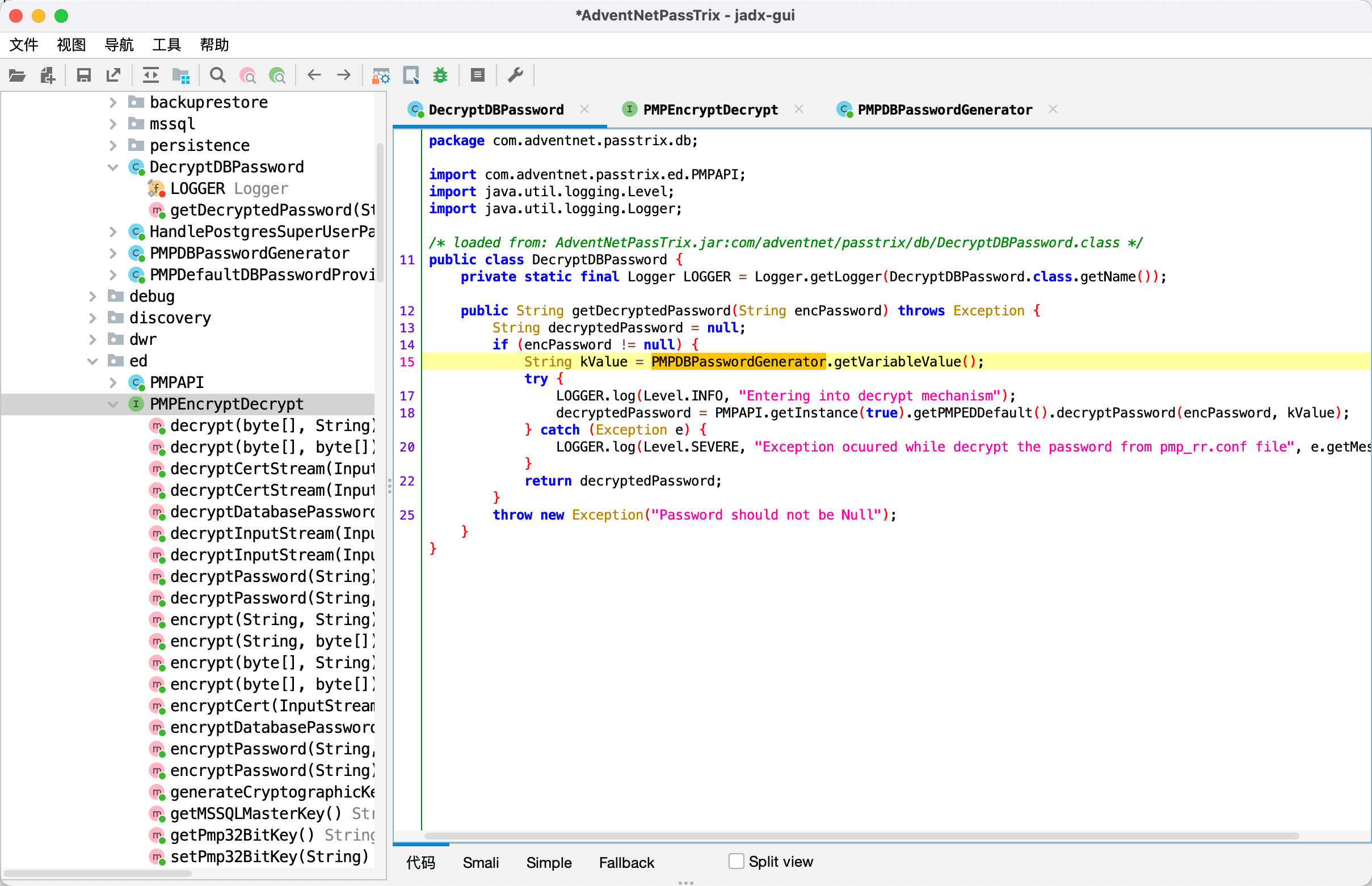Expand the backuprestore package folder
Viewport: 1372px width, 886px height.
tap(113, 103)
